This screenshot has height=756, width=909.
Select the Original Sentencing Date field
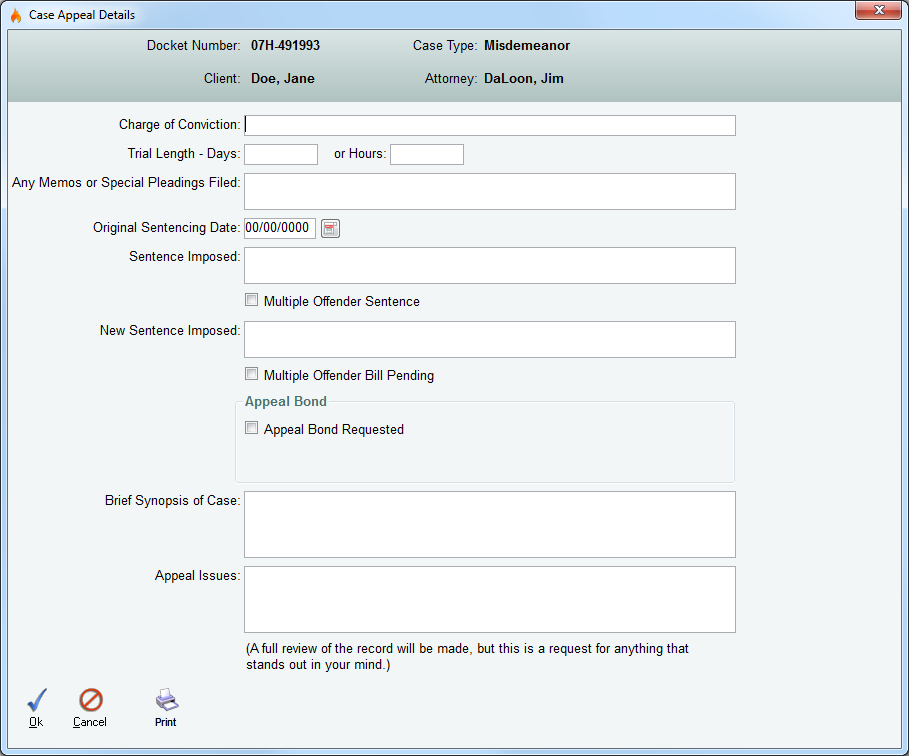pos(280,228)
